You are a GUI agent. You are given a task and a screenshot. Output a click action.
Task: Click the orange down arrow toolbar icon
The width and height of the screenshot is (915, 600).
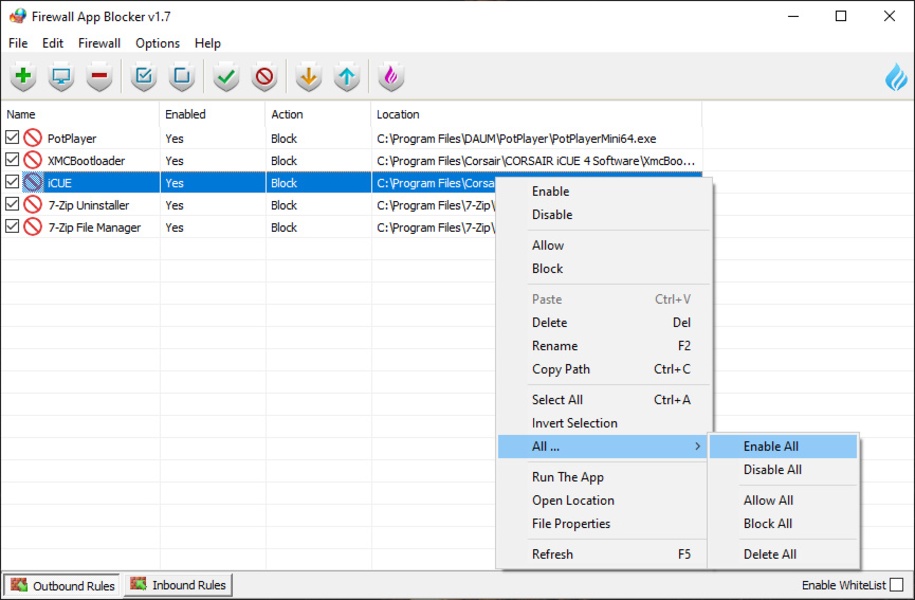pyautogui.click(x=309, y=76)
